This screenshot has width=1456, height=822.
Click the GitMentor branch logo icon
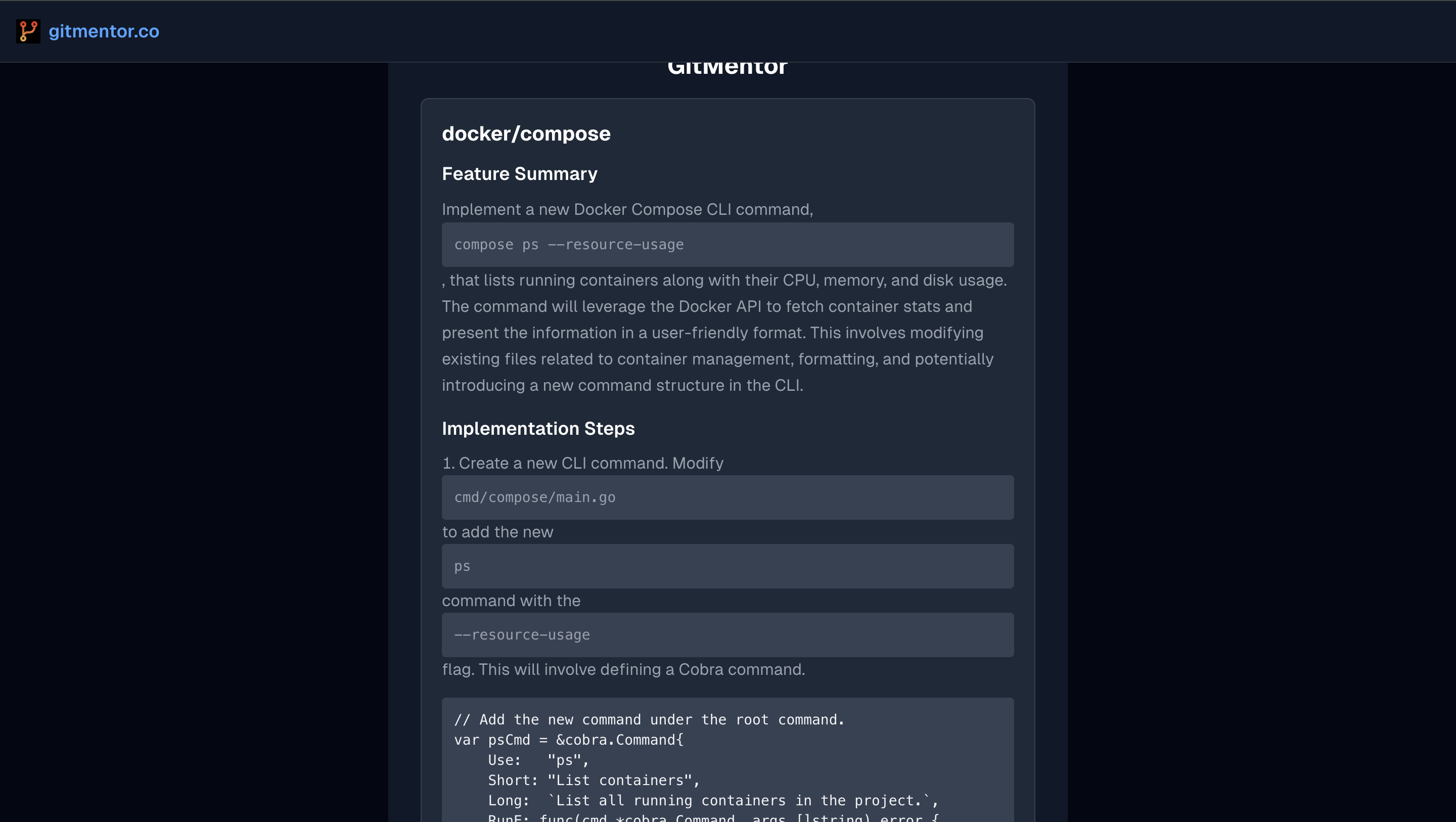(28, 31)
